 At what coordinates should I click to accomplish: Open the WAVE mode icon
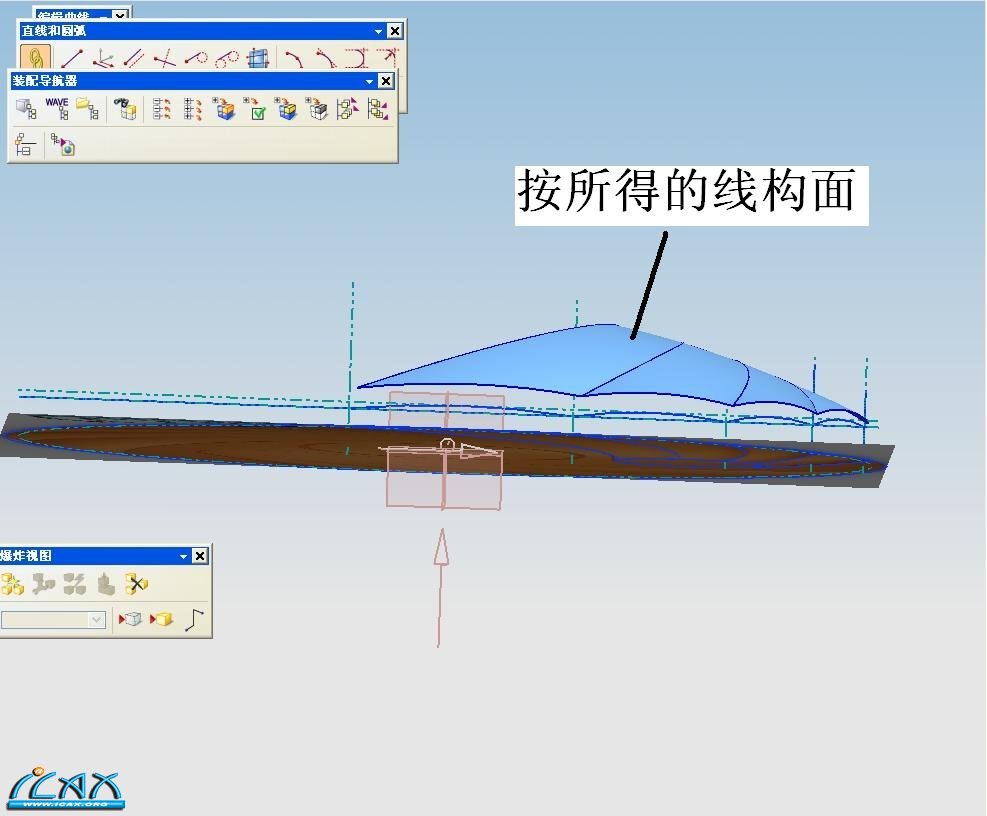click(x=57, y=109)
